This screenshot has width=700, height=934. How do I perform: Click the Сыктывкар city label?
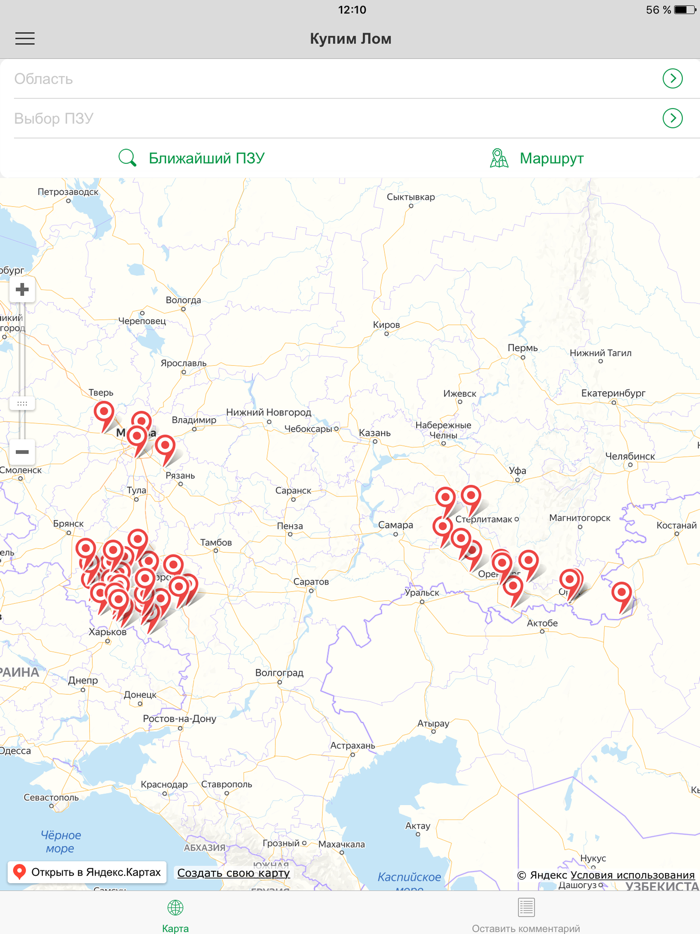pyautogui.click(x=410, y=197)
